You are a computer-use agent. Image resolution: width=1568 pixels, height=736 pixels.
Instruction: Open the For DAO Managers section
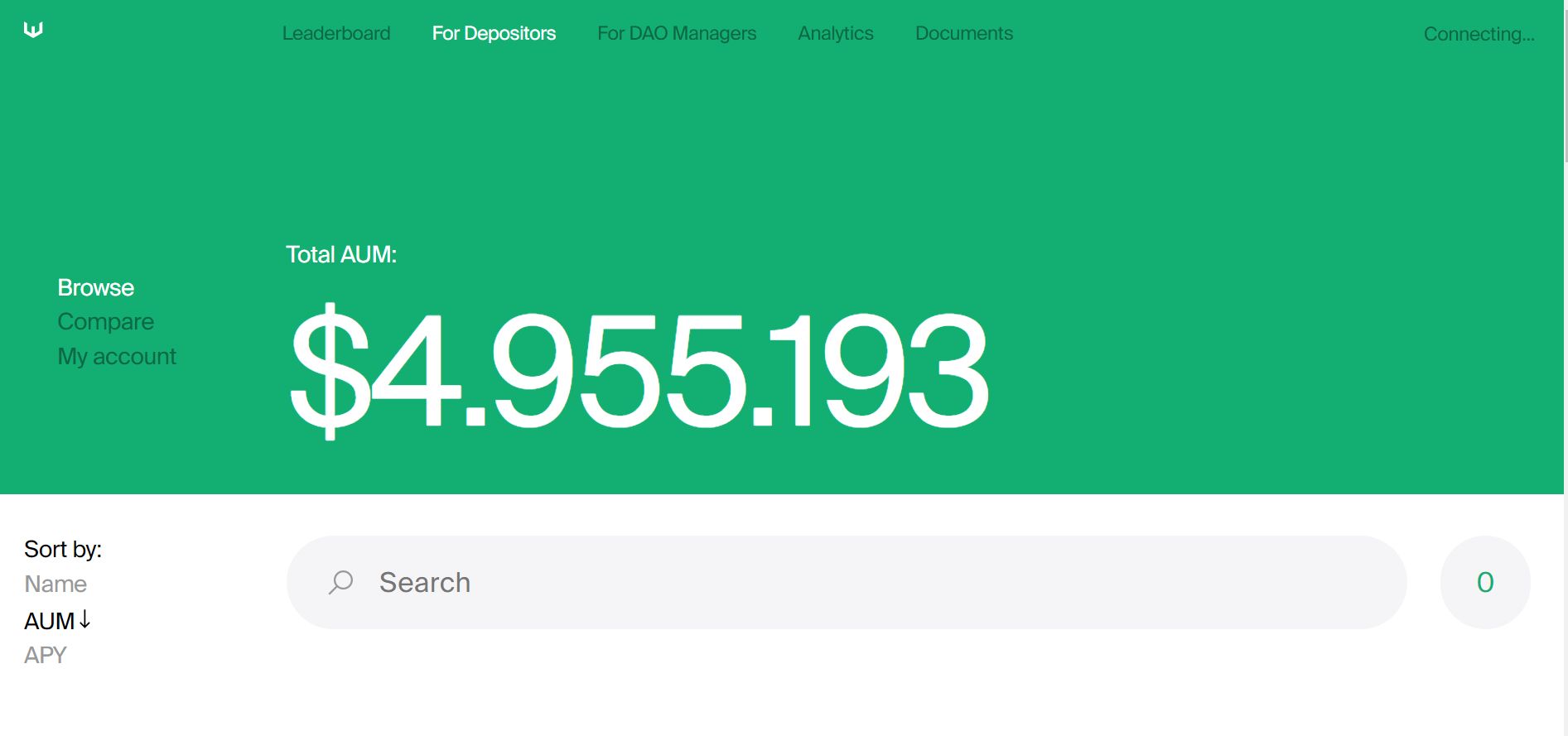pos(677,33)
